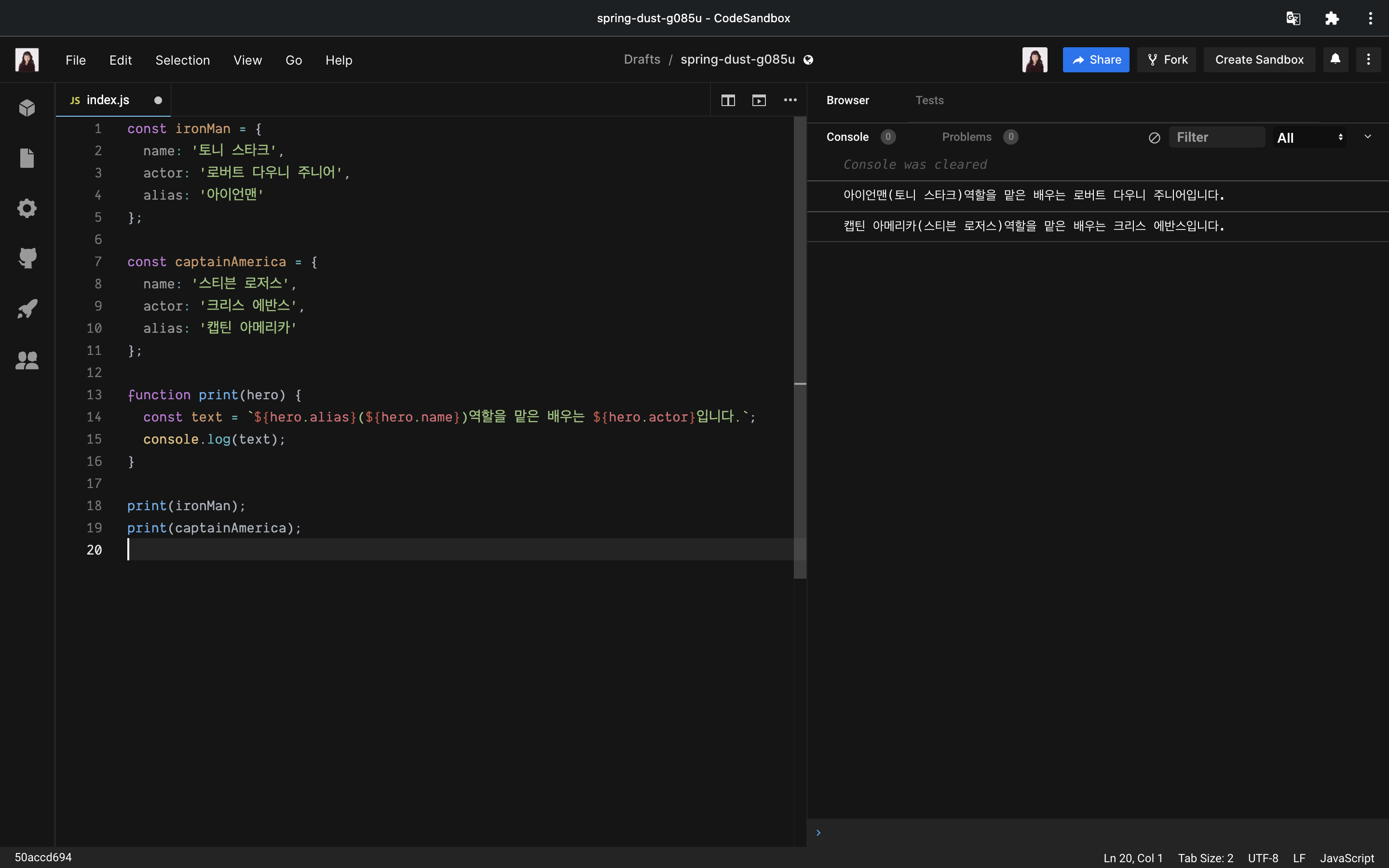1389x868 pixels.
Task: Toggle the preview window icon
Action: (x=759, y=100)
